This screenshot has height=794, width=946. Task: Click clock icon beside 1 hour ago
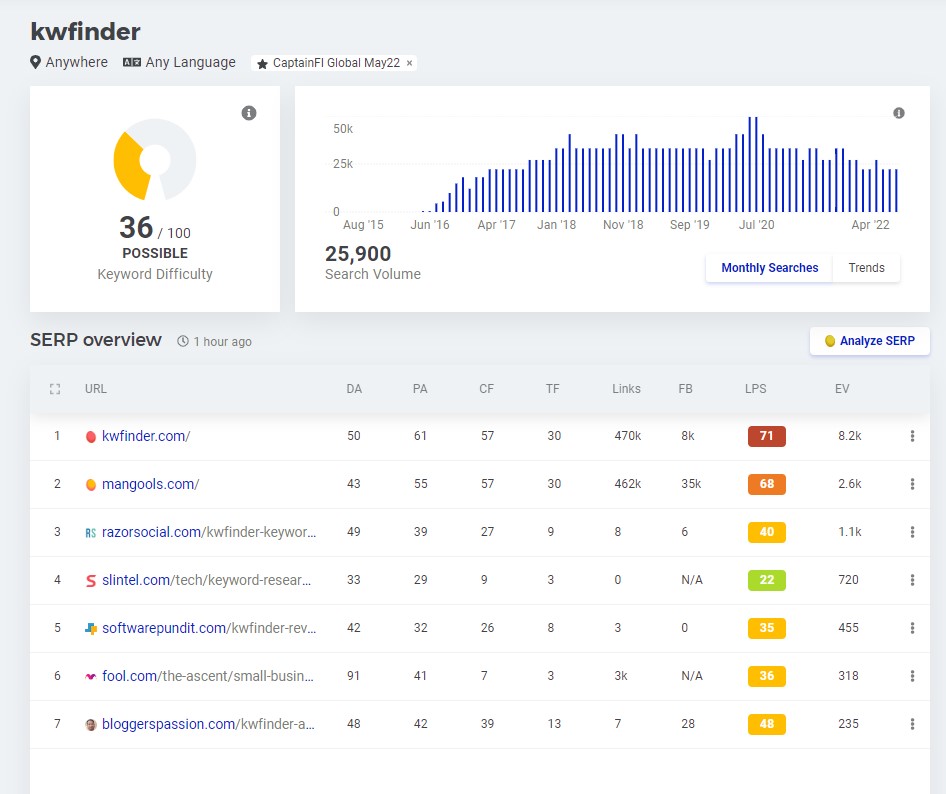tap(183, 341)
